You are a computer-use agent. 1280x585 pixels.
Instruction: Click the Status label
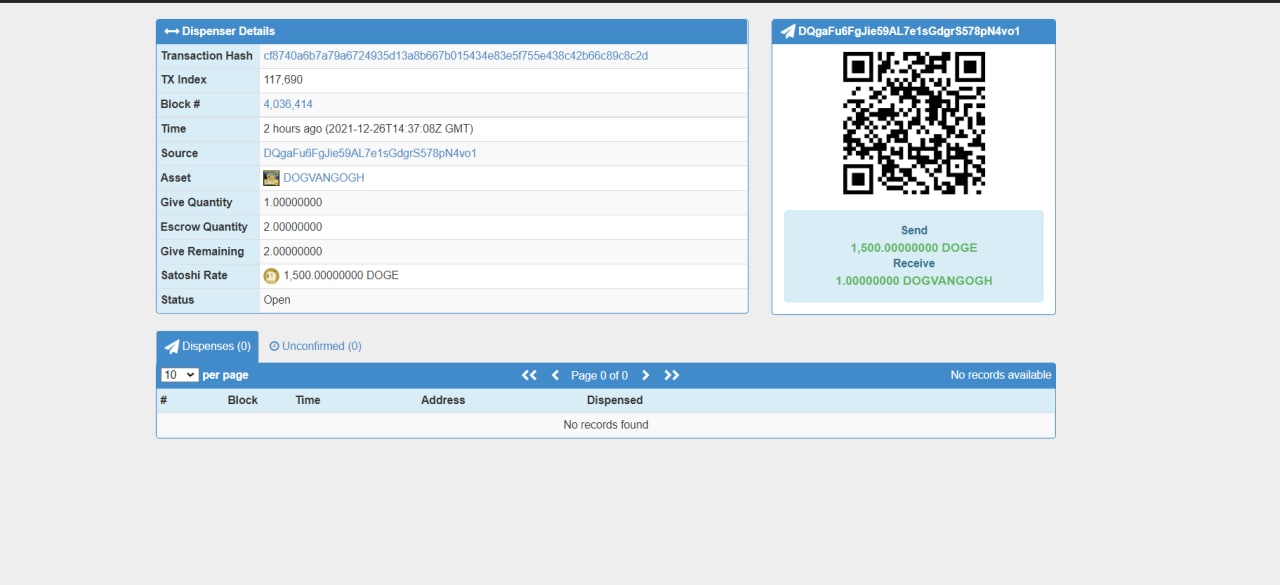[x=178, y=300]
